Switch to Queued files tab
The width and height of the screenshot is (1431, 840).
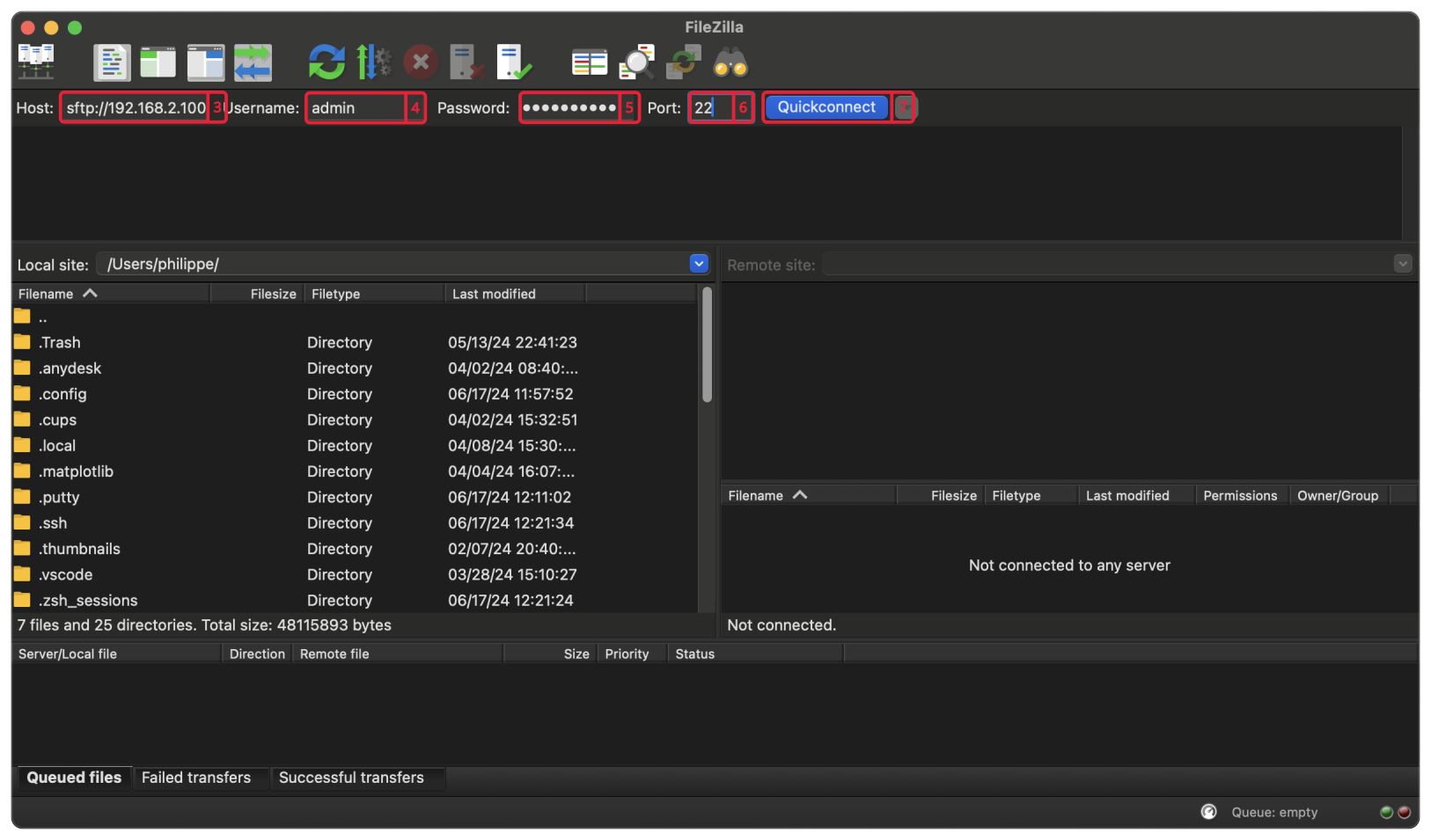(74, 778)
